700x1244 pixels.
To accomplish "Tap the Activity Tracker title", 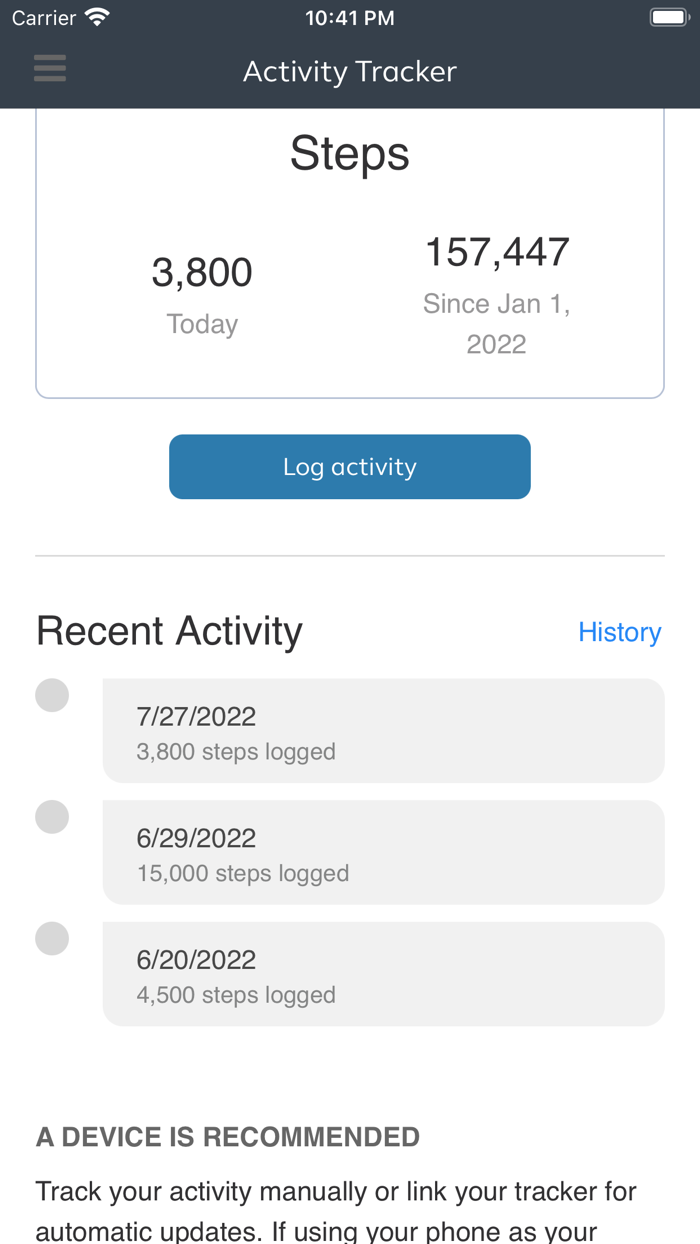I will coord(350,70).
